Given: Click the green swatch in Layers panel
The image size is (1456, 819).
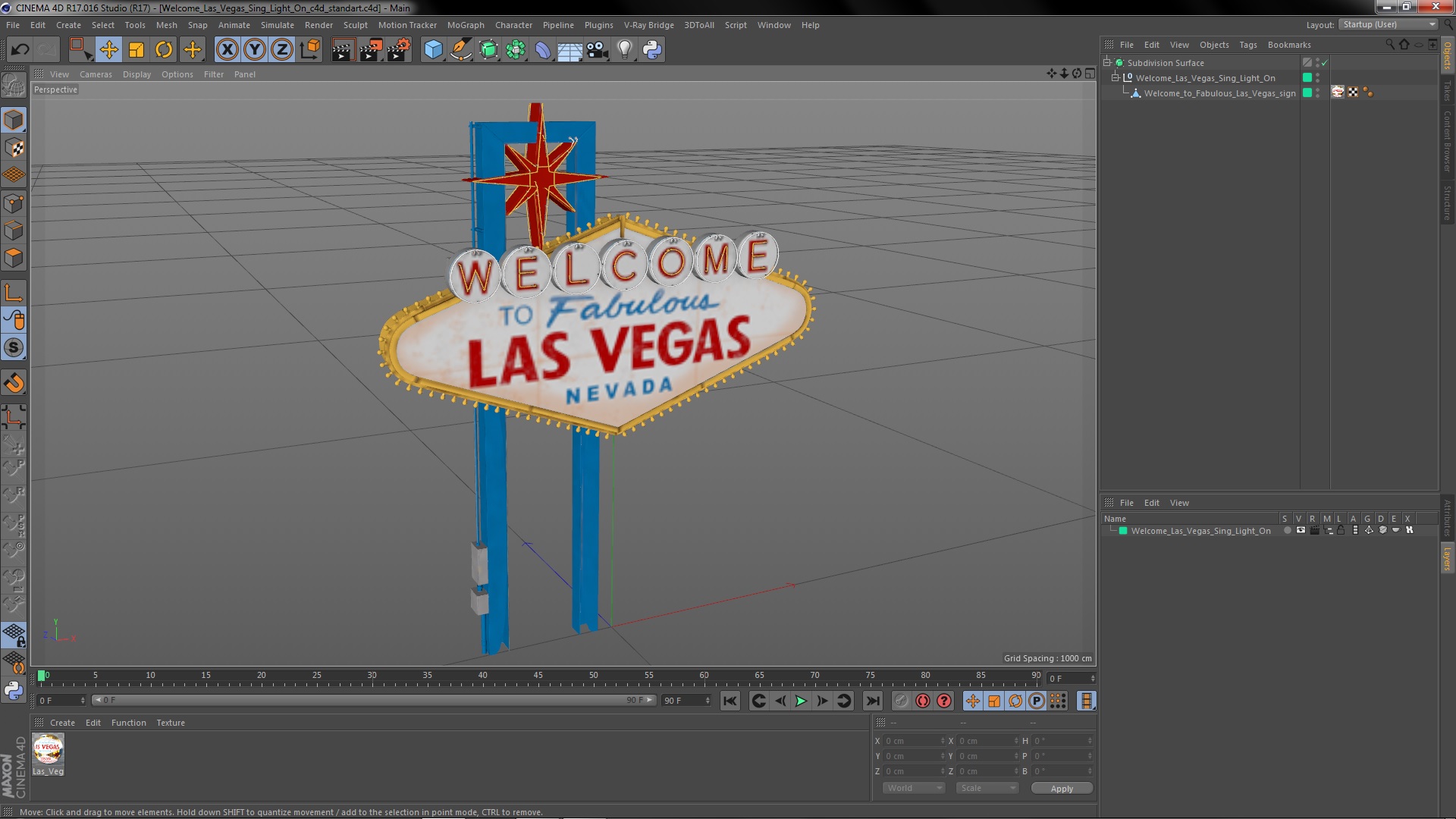Looking at the screenshot, I should click(1123, 531).
